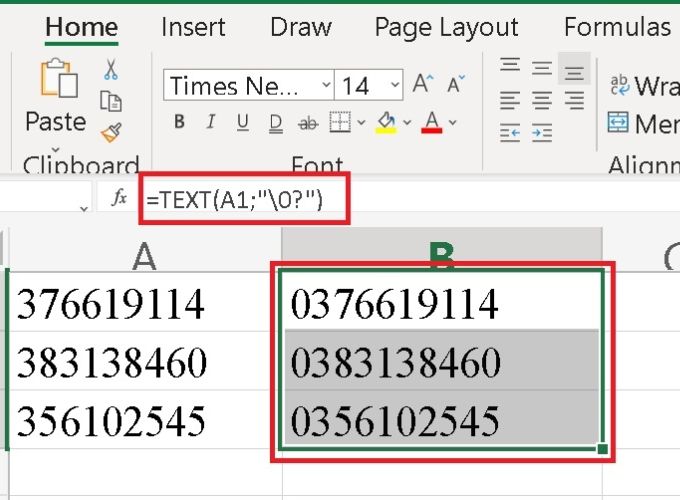Decrease indent
The image size is (680, 500).
coord(510,133)
